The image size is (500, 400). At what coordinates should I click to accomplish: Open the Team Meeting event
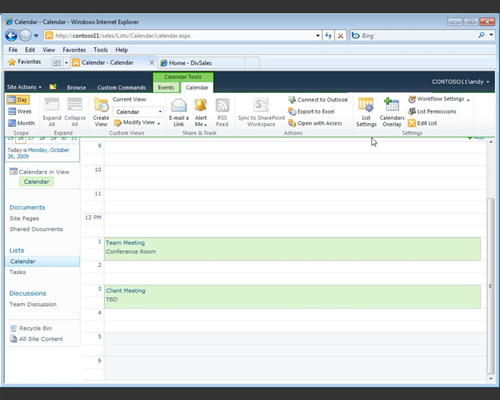click(x=125, y=243)
